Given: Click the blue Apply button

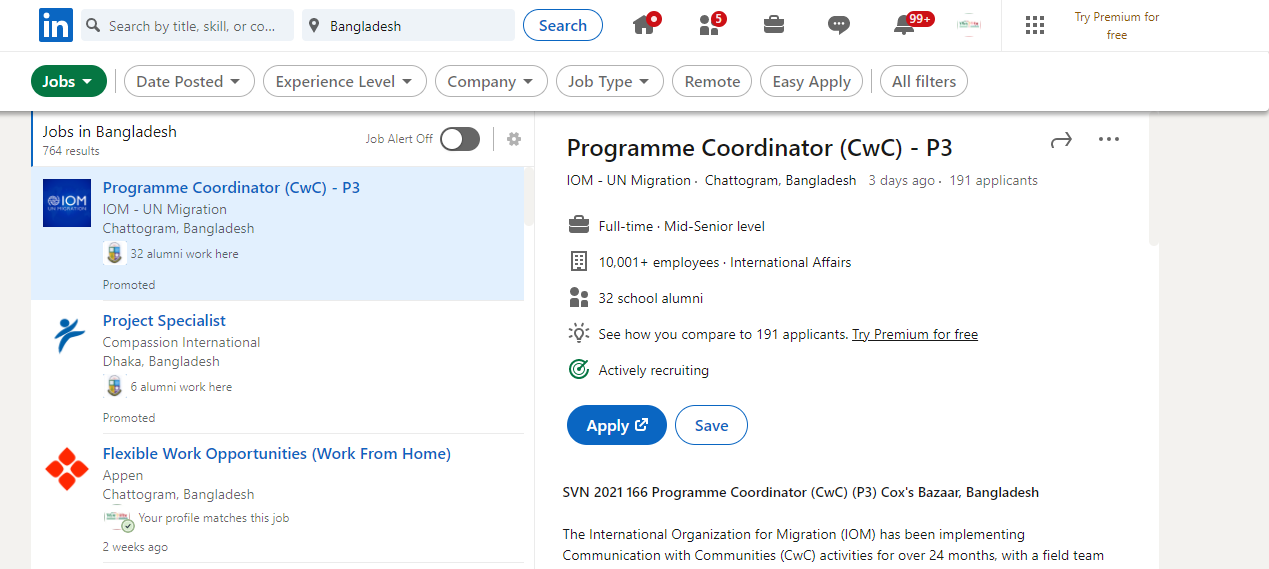Looking at the screenshot, I should 616,425.
